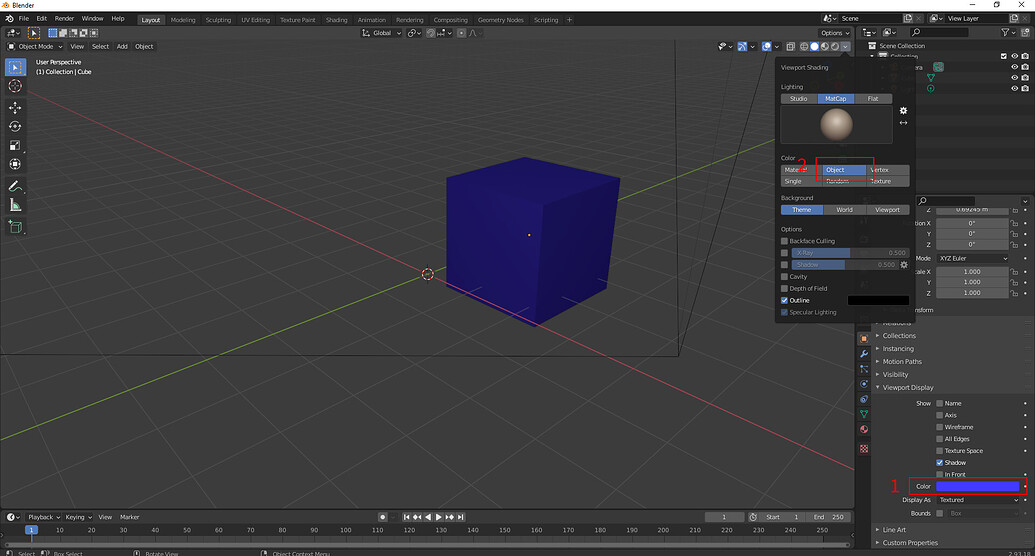Switch to the Shading workspace tab
Screen dimensions: 1035x556
pyautogui.click(x=336, y=20)
